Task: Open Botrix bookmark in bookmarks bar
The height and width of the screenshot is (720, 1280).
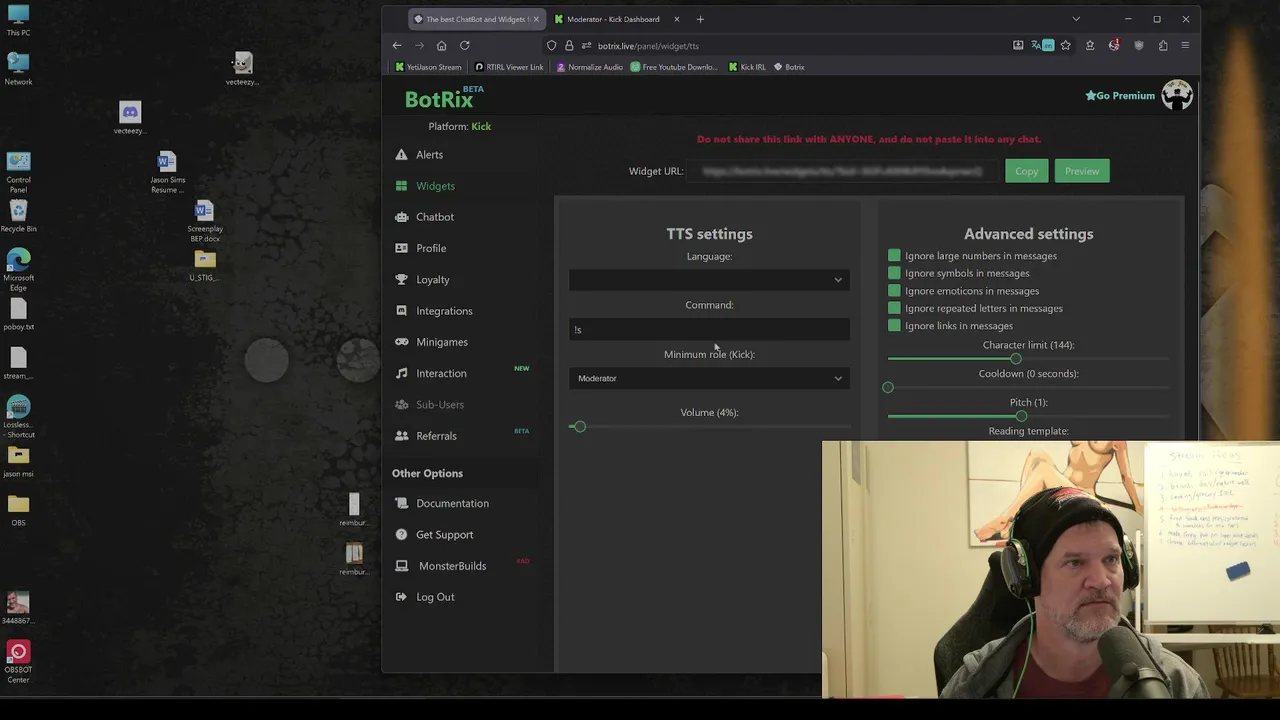Action: point(789,67)
